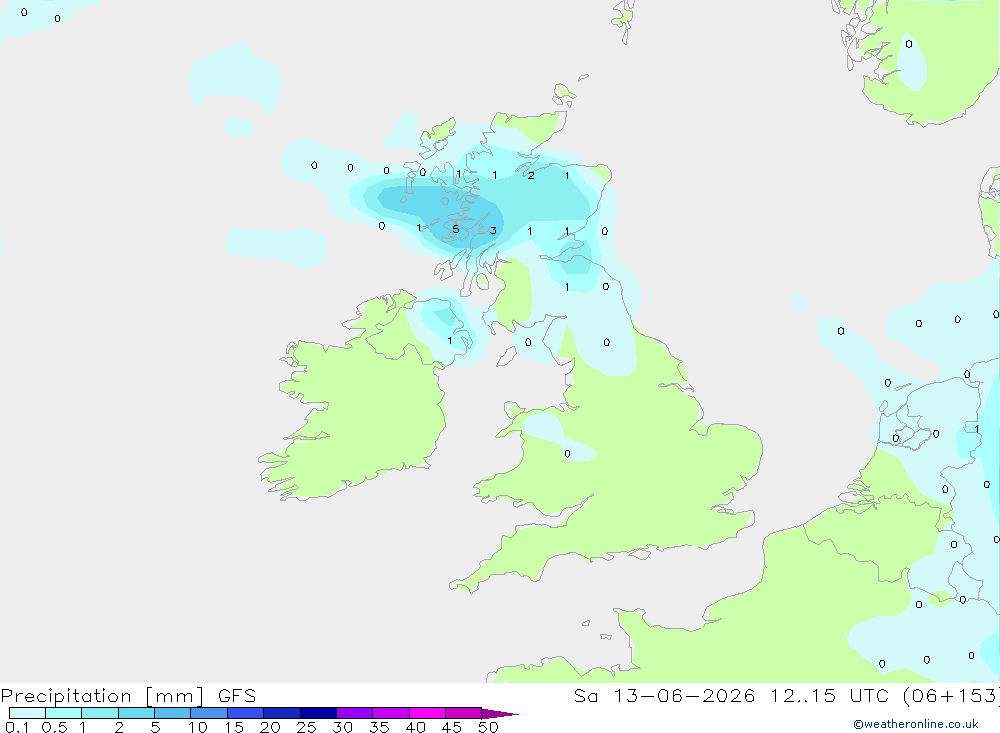The image size is (1000, 733).
Task: Click the "GFS" model label
Action: [x=237, y=695]
